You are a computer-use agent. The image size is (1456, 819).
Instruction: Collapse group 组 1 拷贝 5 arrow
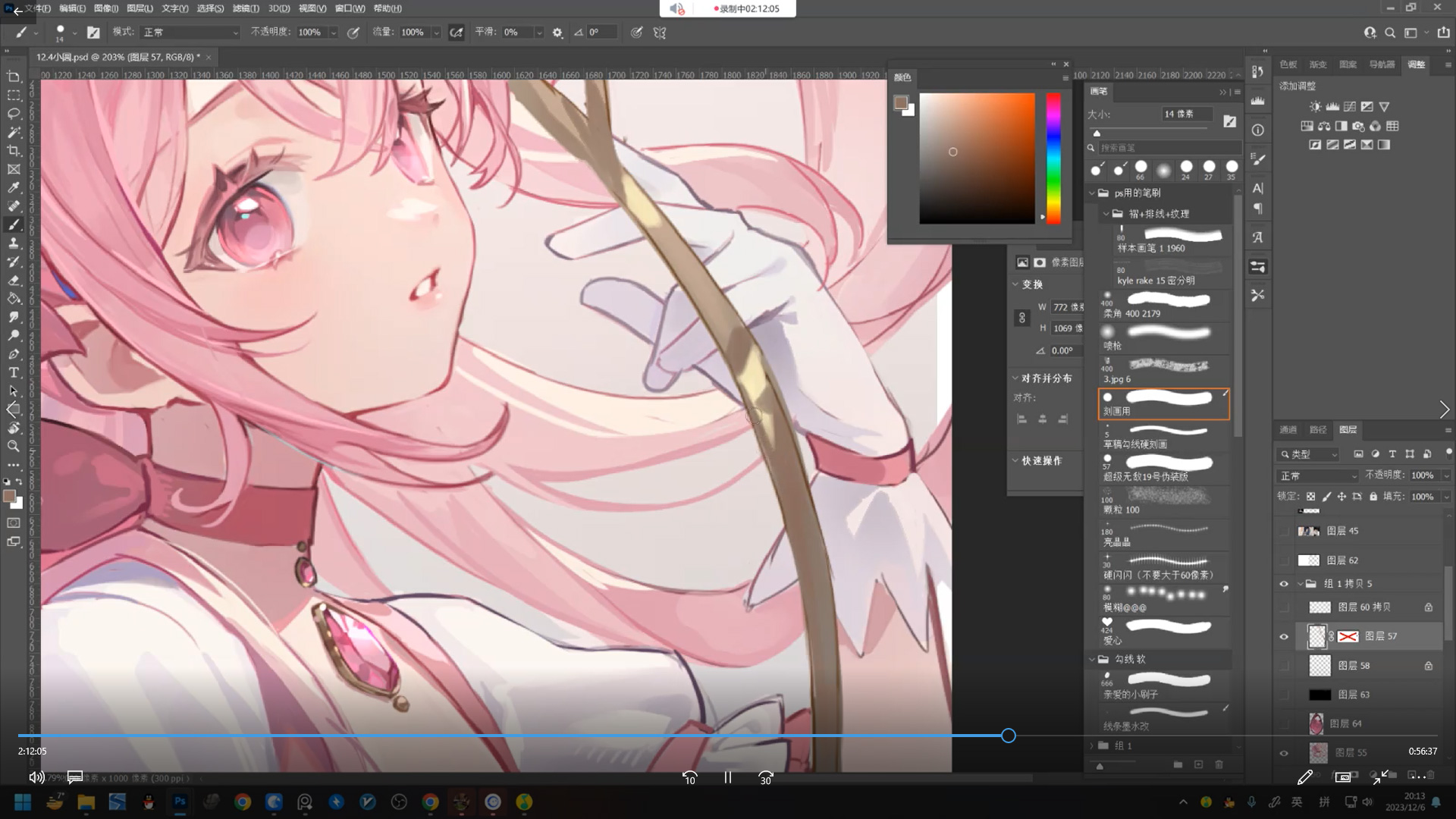(x=1300, y=584)
